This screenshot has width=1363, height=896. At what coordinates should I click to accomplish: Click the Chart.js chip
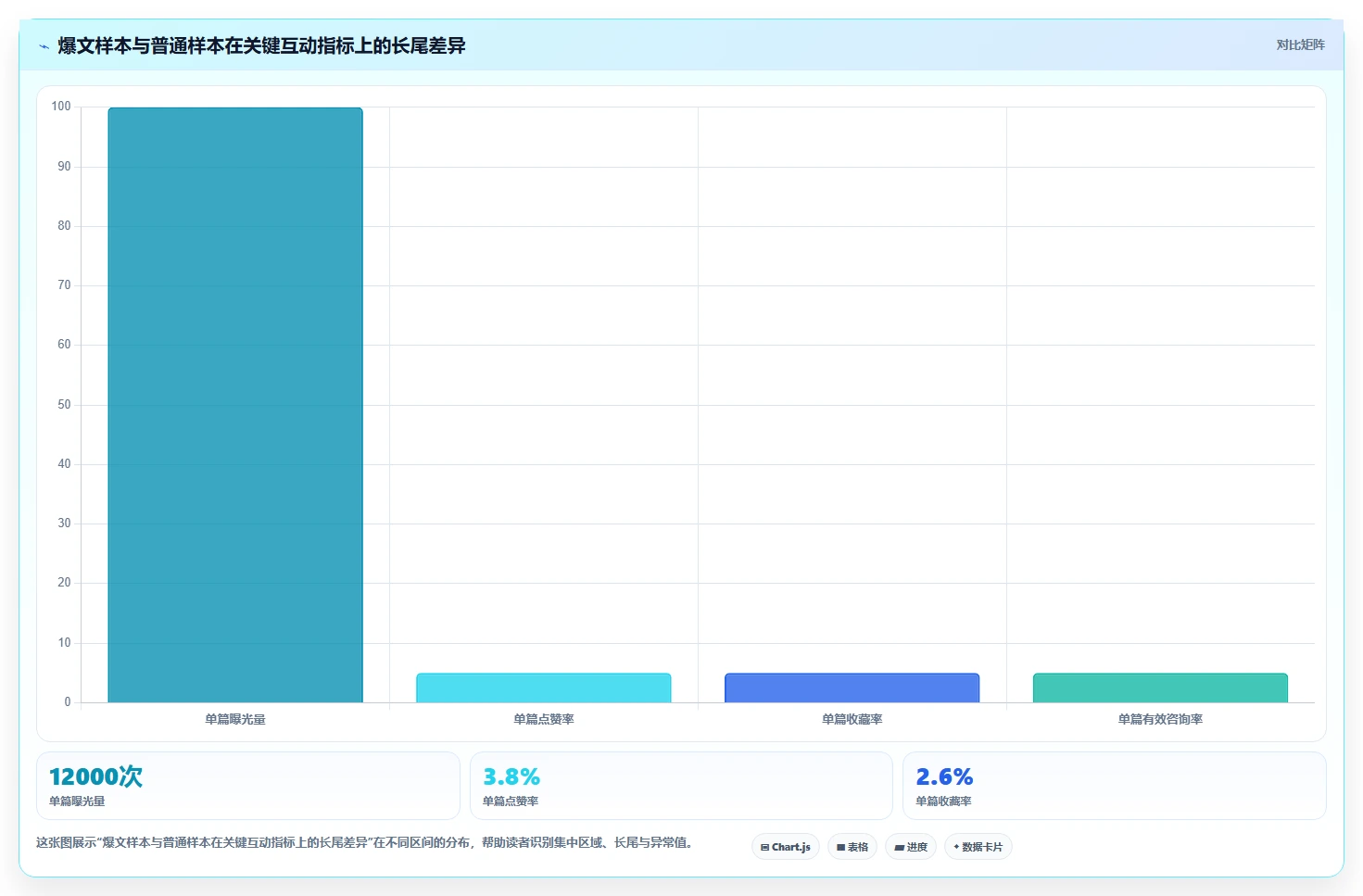pos(786,847)
